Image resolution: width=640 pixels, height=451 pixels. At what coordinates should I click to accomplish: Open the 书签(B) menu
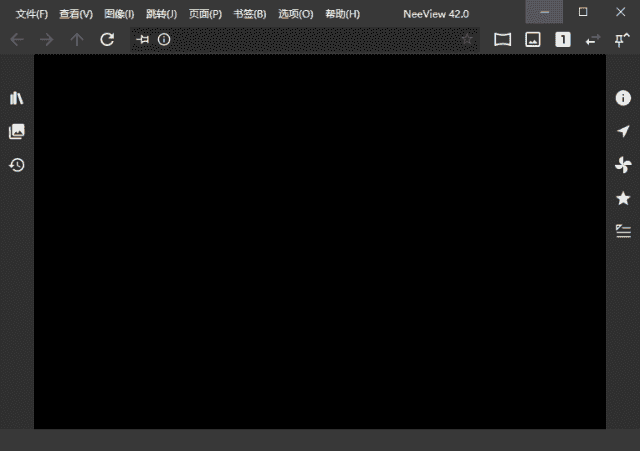coord(250,14)
